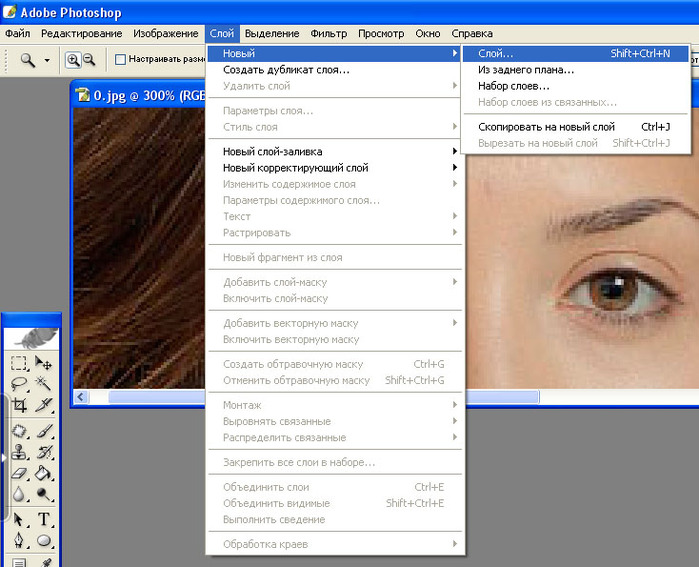Click the Adobe Photoshop title bar icon

(9, 12)
